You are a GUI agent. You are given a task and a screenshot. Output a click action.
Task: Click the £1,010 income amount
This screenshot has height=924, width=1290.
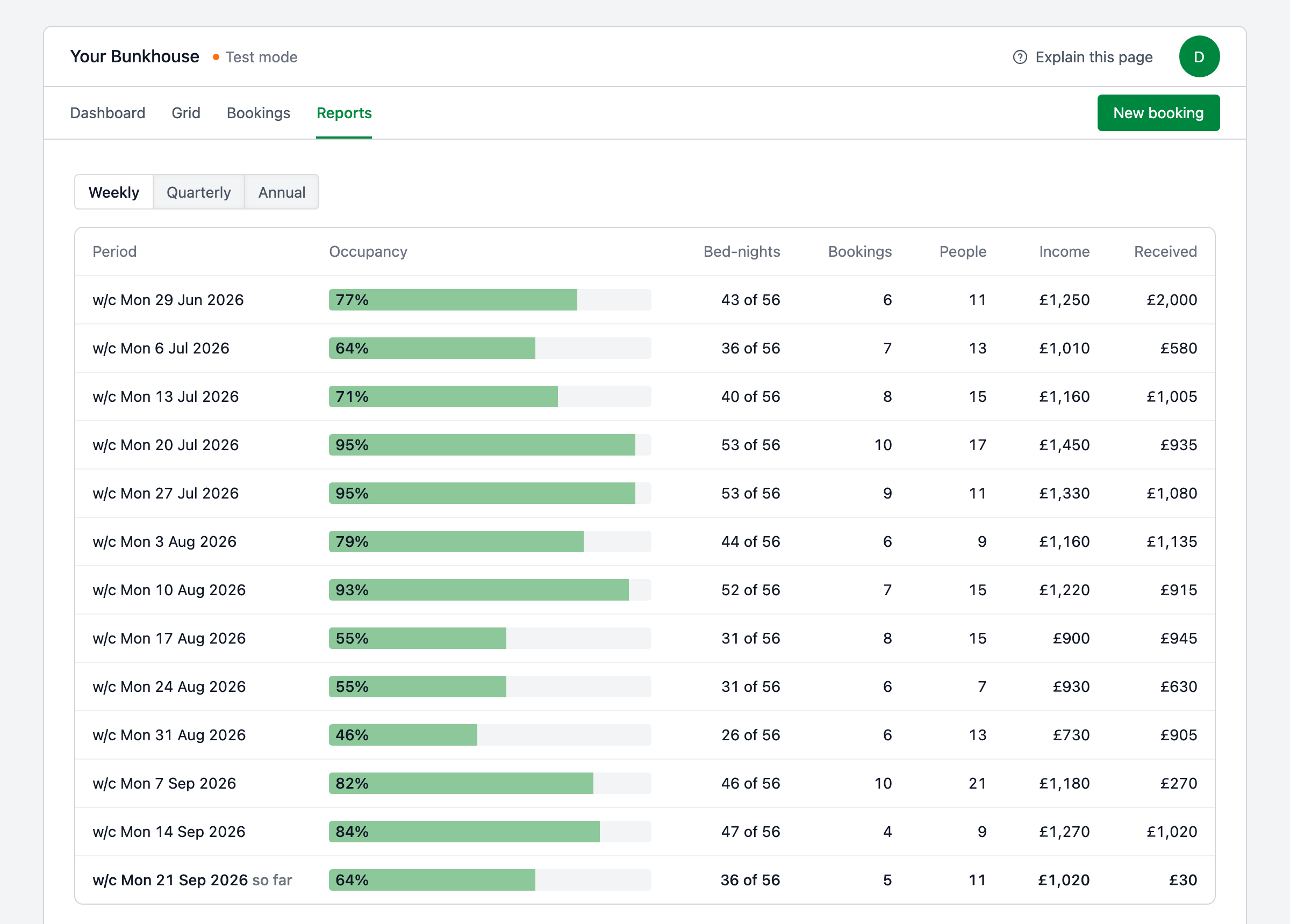[x=1064, y=348]
